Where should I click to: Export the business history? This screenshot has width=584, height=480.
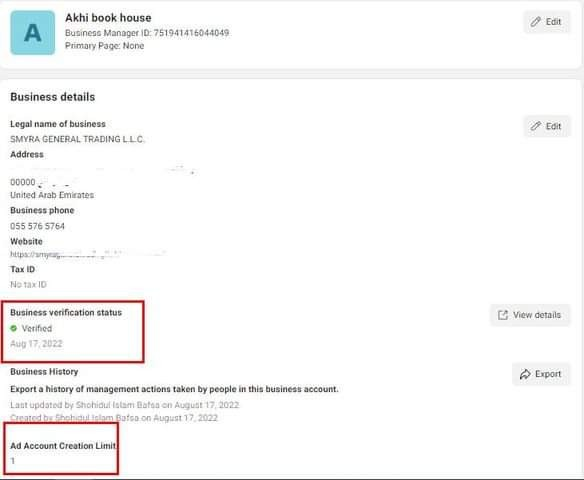[541, 374]
